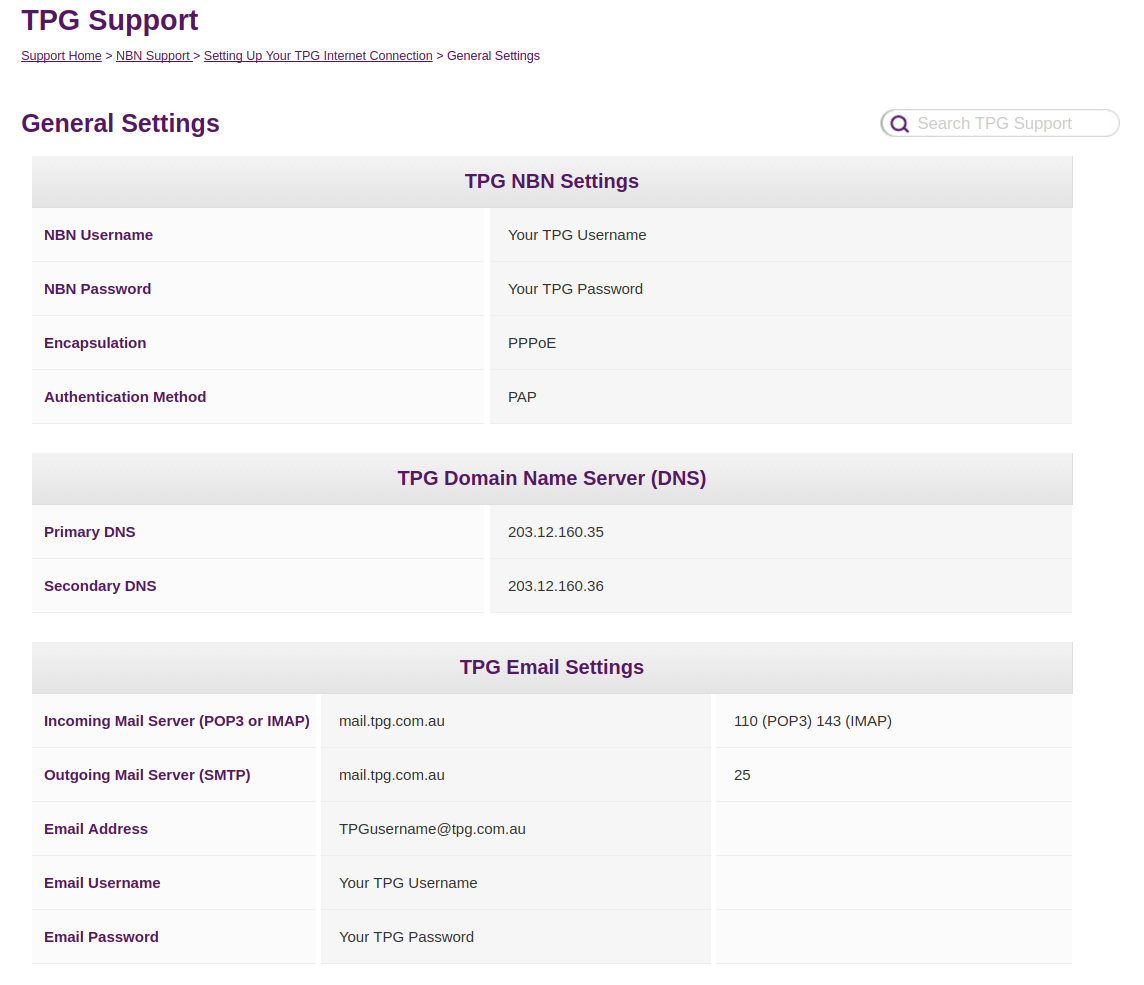Click the General Settings page title

pyautogui.click(x=120, y=124)
